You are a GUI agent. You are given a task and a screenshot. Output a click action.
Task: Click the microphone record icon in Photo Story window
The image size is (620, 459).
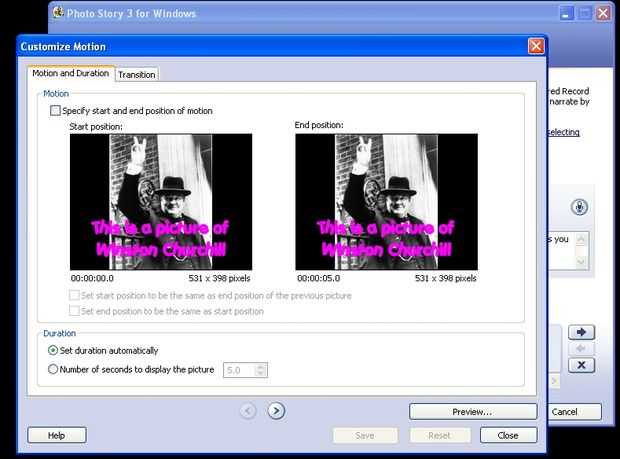coord(579,207)
